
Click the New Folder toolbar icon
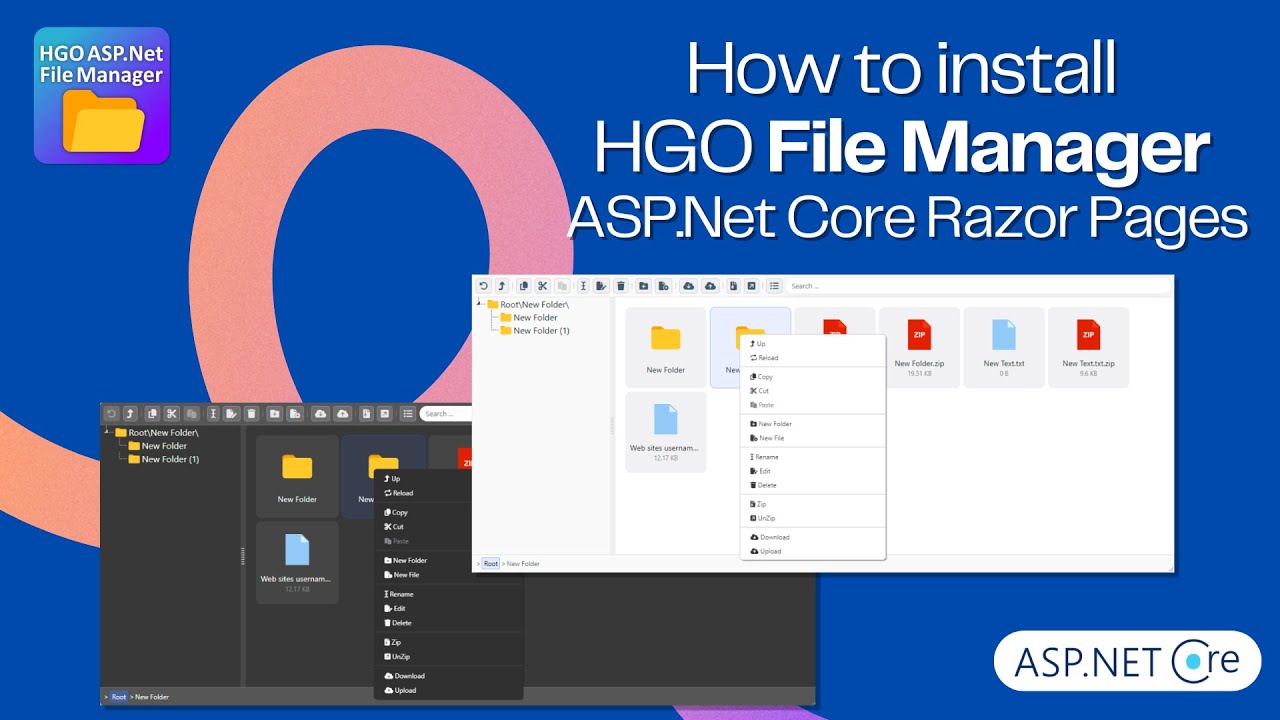(643, 285)
